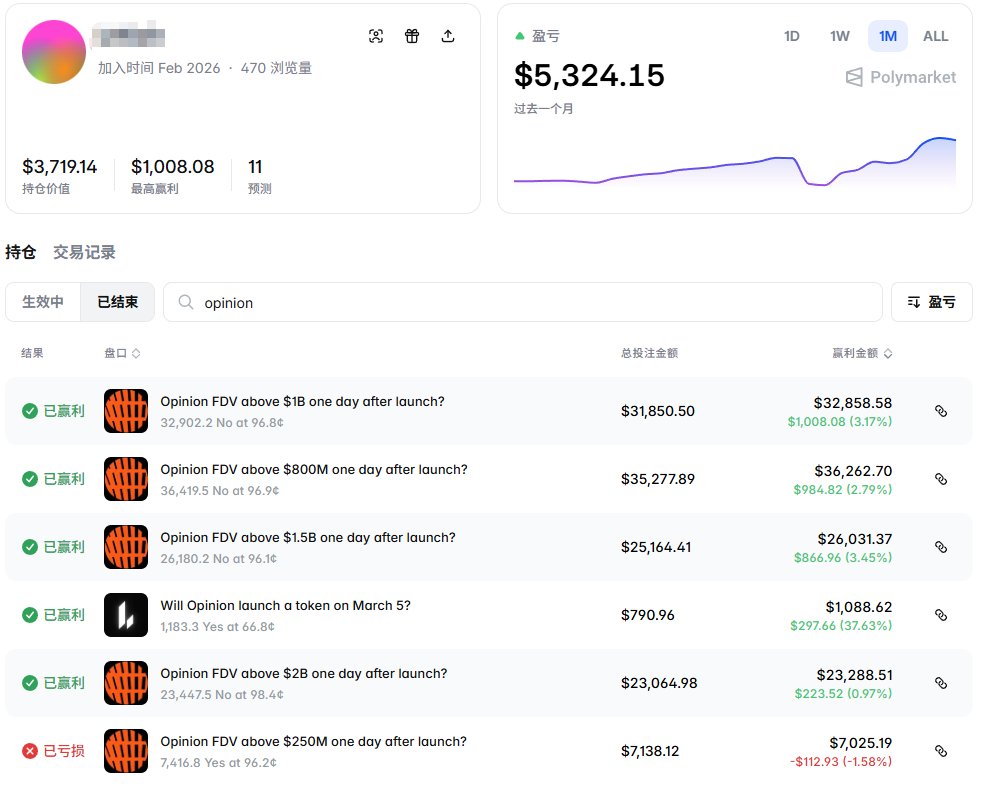Image resolution: width=981 pixels, height=789 pixels.
Task: Click loss value -$112.93 (-1.58%)
Action: 841,761
